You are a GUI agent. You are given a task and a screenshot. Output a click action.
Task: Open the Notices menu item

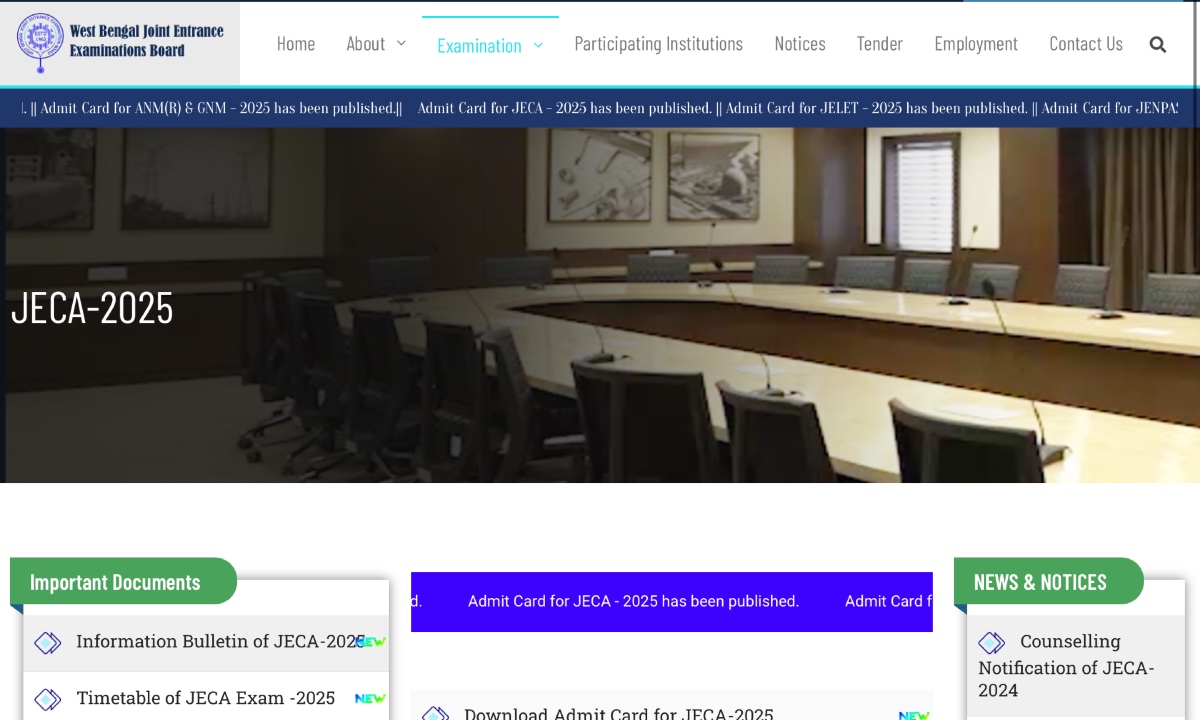point(800,44)
